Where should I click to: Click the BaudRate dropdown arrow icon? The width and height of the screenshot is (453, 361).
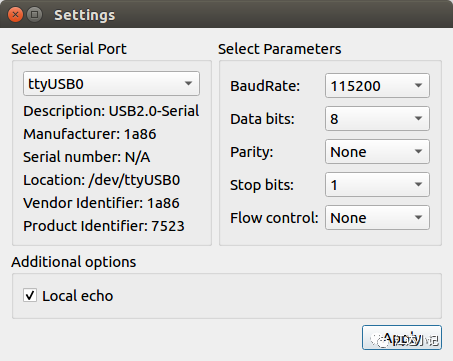[418, 86]
